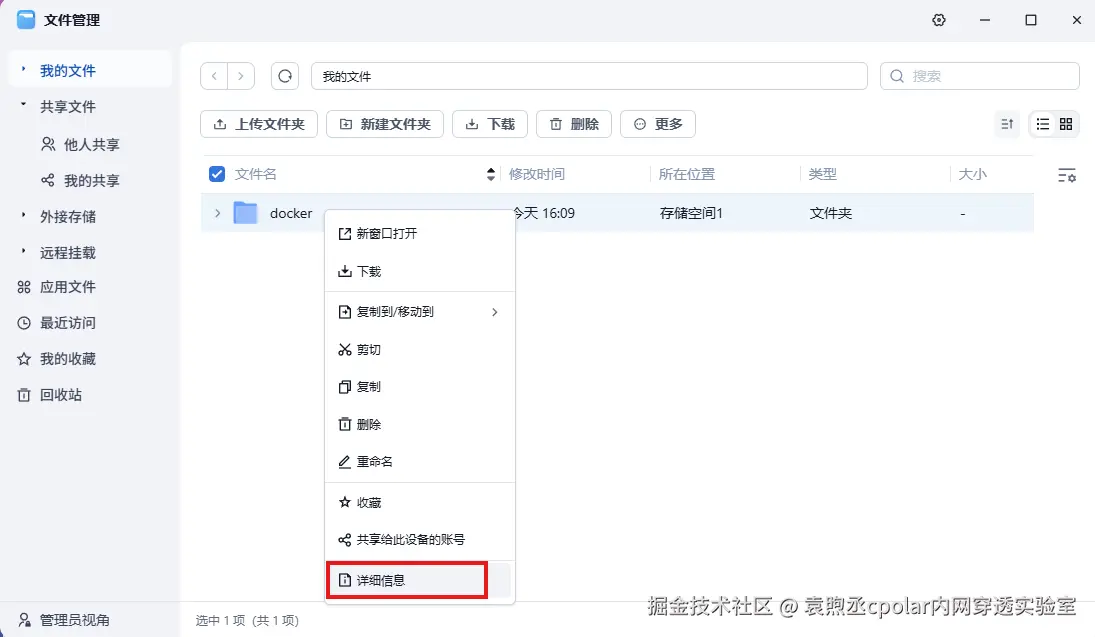The image size is (1095, 637).
Task: Click the 所在位置 column header
Action: pyautogui.click(x=686, y=175)
